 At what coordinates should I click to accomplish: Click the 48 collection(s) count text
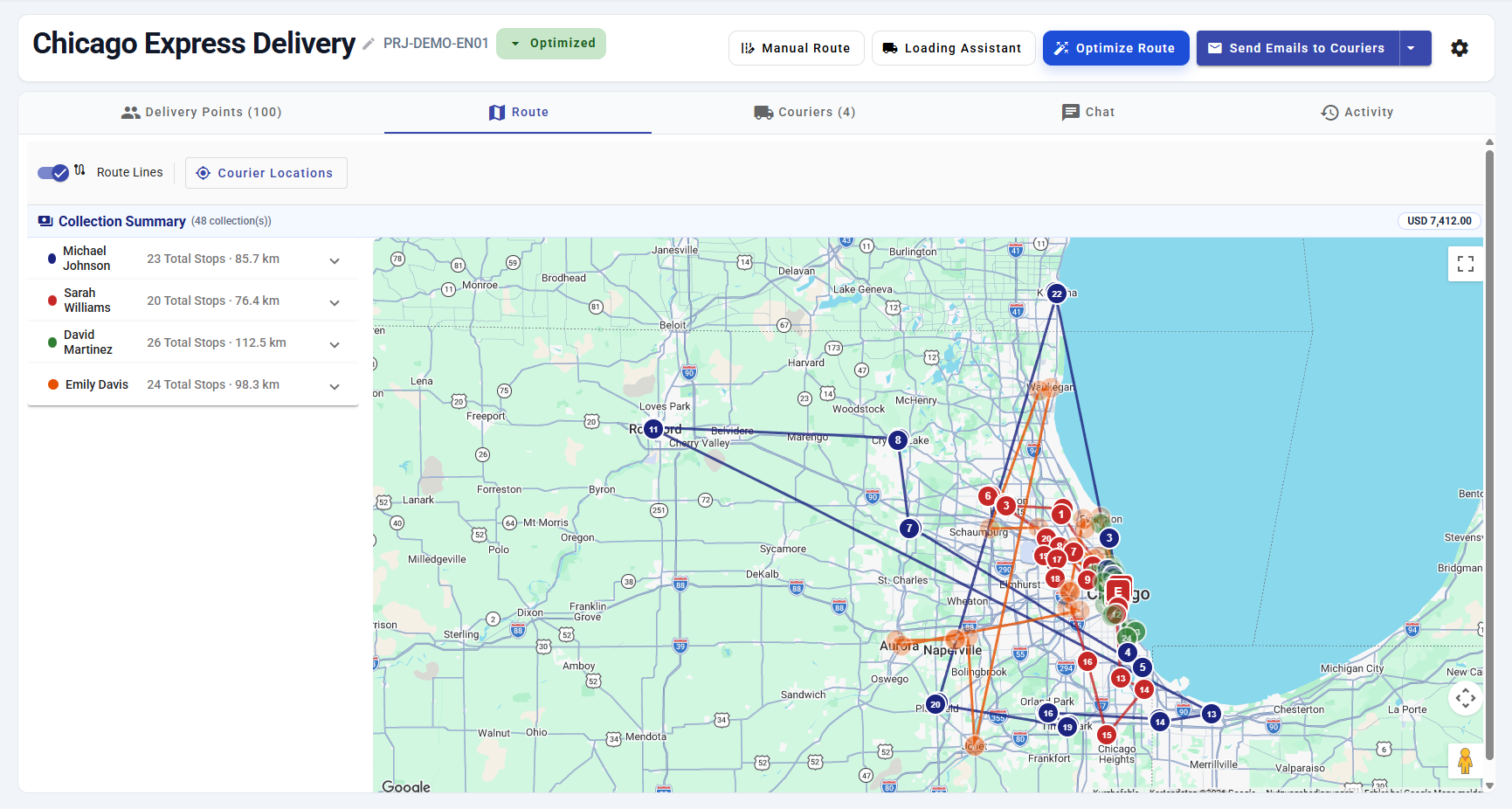[x=231, y=221]
